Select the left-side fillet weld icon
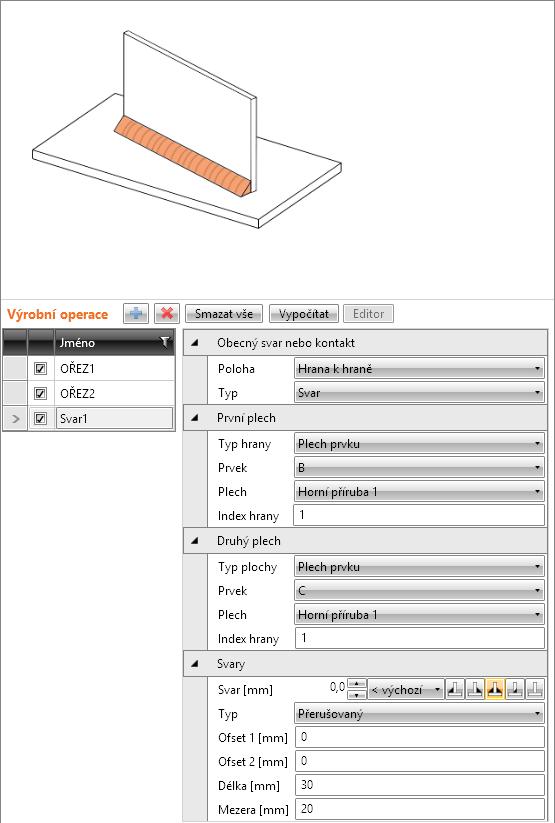555x823 pixels. [455, 689]
